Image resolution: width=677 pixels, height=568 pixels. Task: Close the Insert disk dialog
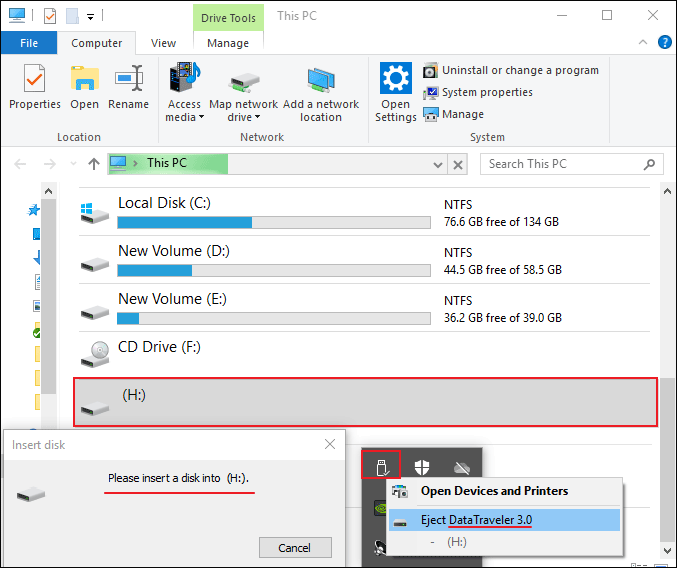click(x=330, y=444)
